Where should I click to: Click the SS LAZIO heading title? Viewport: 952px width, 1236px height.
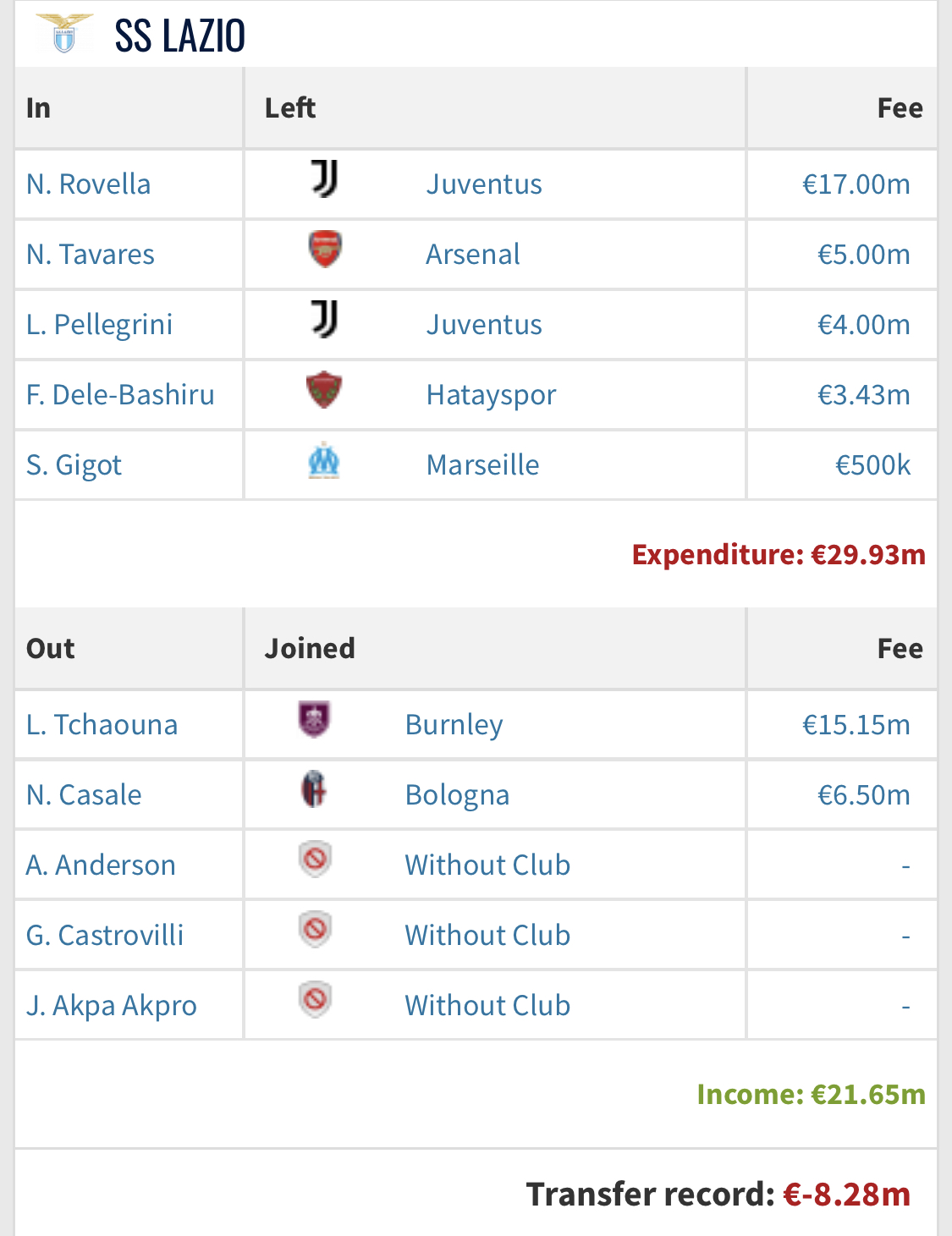[180, 36]
